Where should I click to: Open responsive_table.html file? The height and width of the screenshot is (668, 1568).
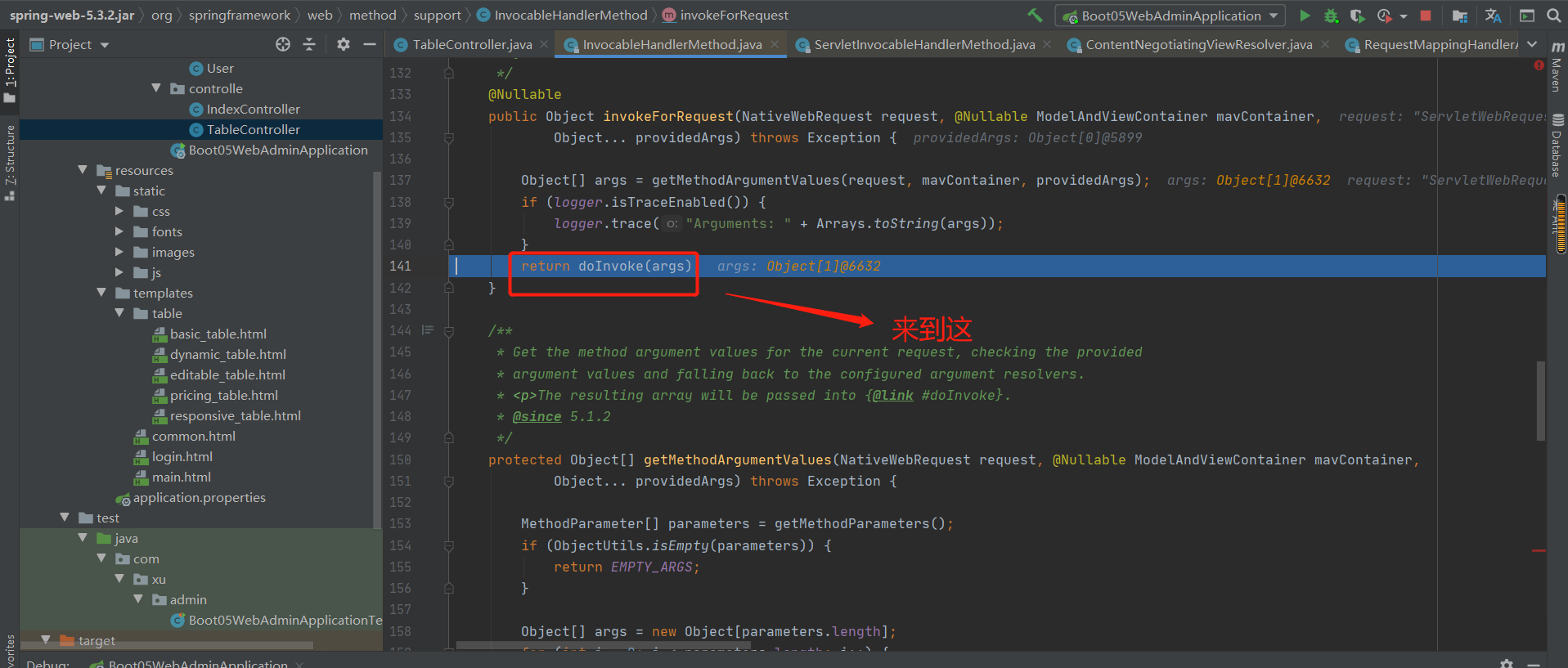click(235, 416)
